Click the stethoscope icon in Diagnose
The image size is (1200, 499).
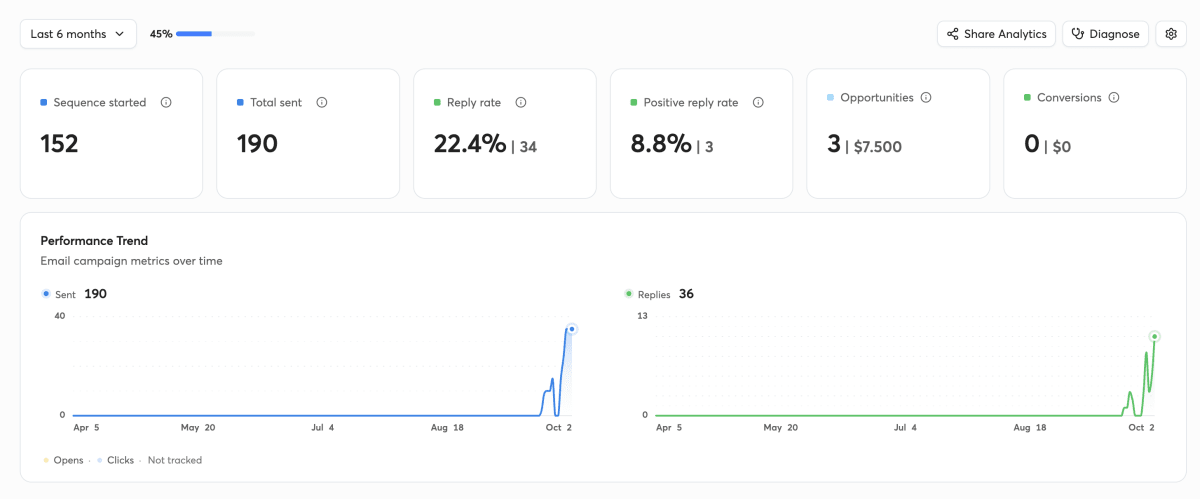pos(1078,34)
